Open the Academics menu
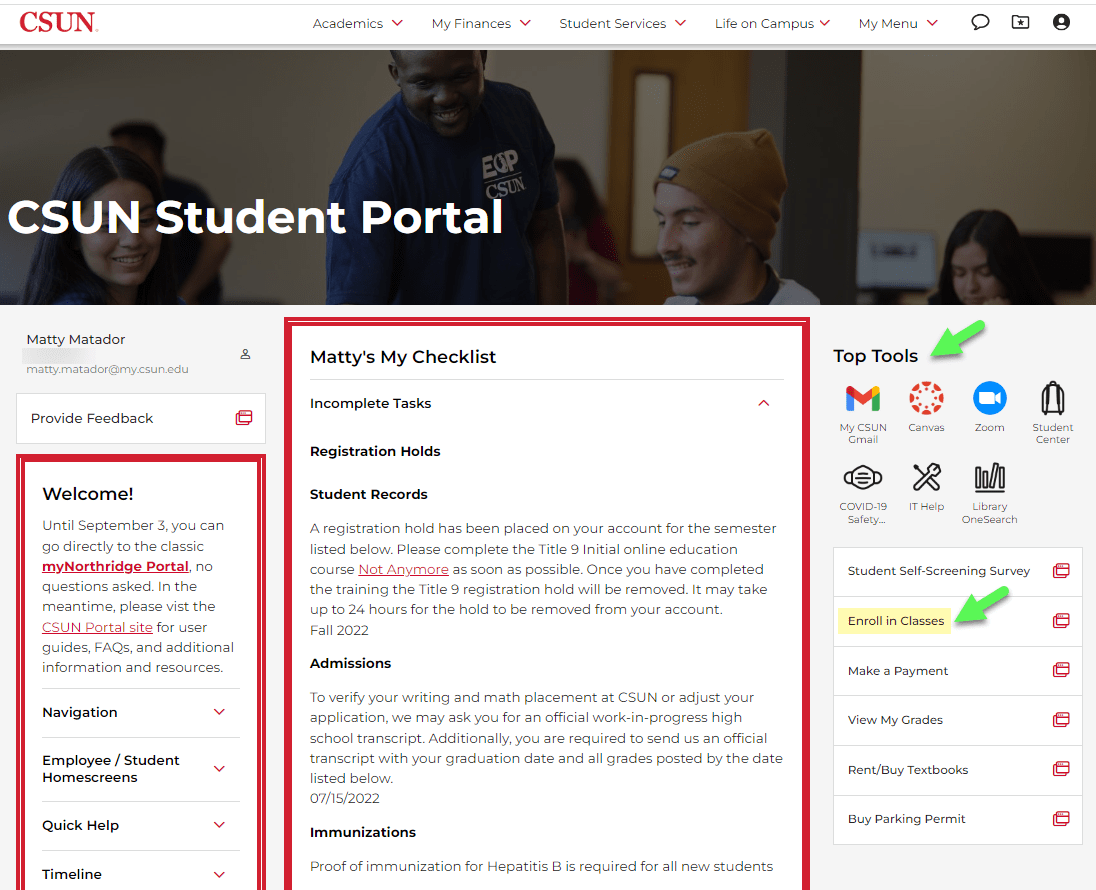 (x=357, y=23)
